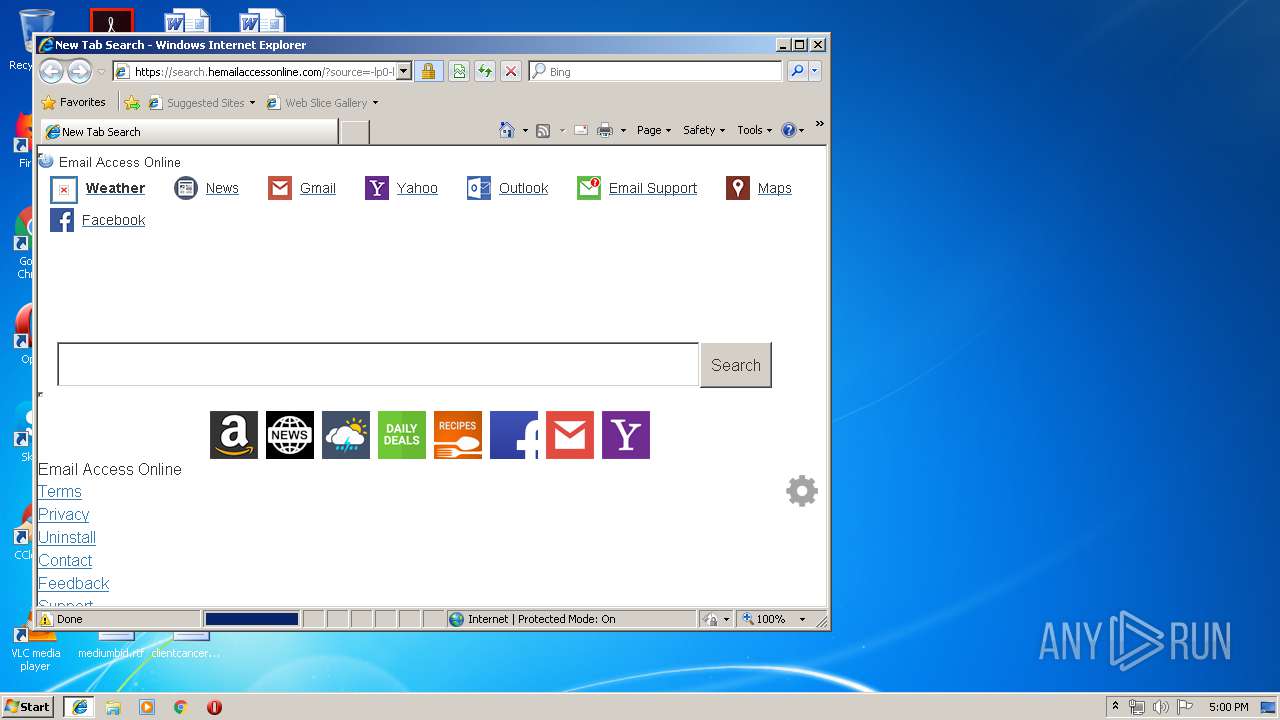Click the IE forward arrow button
This screenshot has width=1280, height=720.
pyautogui.click(x=79, y=71)
